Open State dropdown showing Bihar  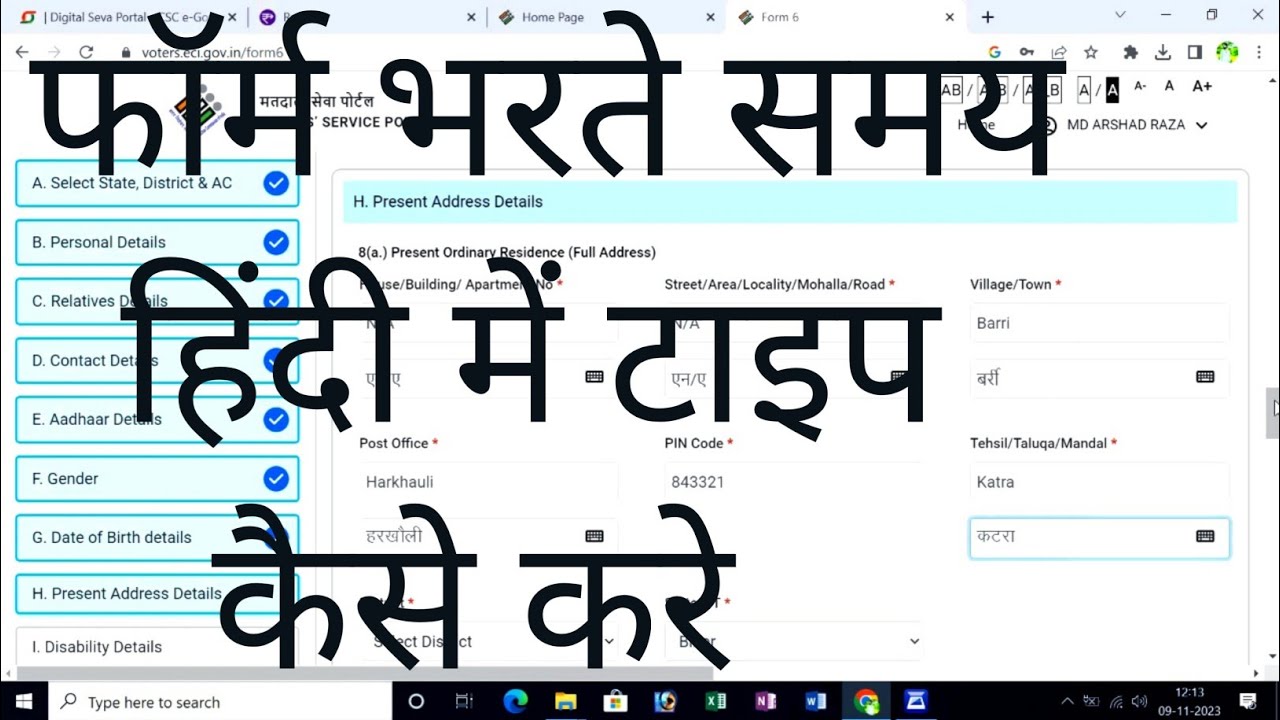(794, 641)
